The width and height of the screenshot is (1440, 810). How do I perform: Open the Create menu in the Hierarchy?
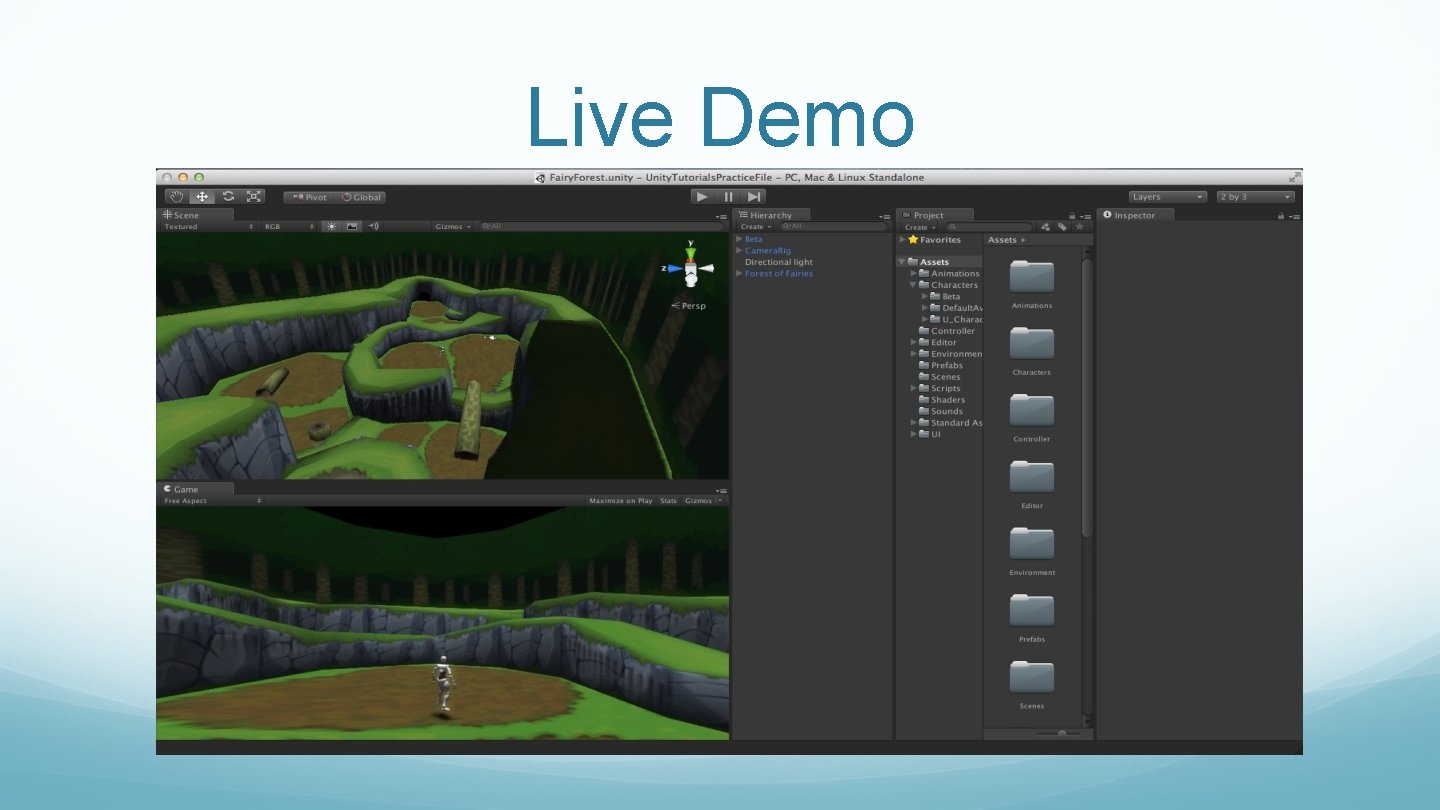tap(753, 227)
